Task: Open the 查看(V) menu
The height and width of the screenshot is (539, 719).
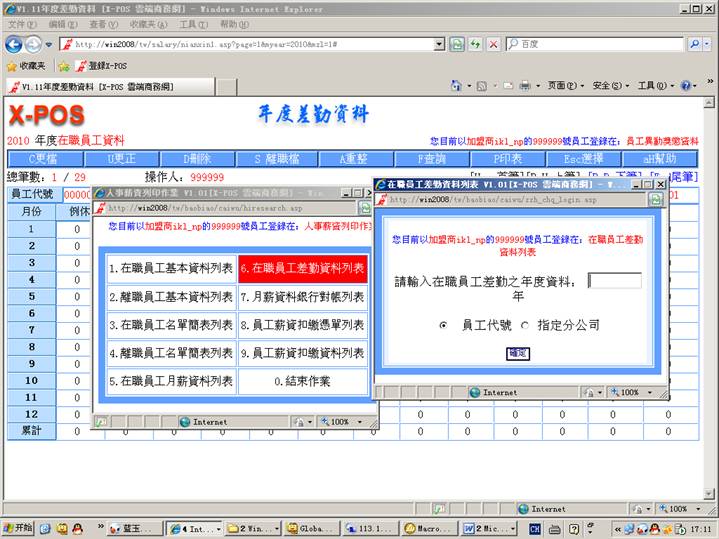Action: pyautogui.click(x=103, y=23)
